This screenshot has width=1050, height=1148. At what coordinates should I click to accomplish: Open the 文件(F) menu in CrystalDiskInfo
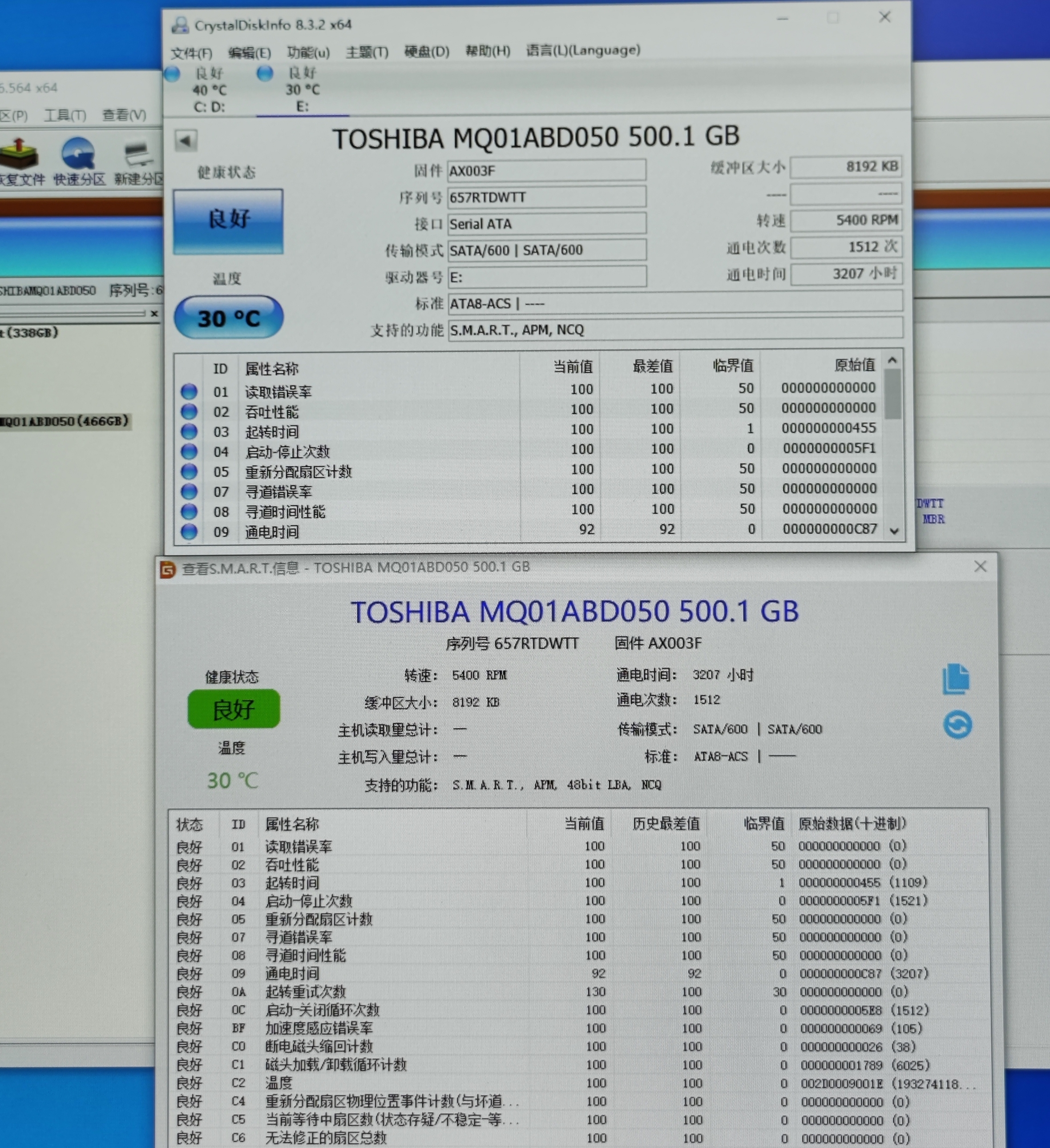tap(191, 53)
